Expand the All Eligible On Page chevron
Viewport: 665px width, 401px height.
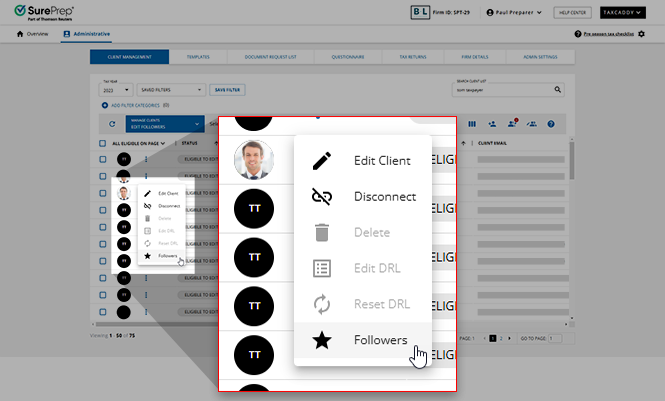tap(163, 143)
